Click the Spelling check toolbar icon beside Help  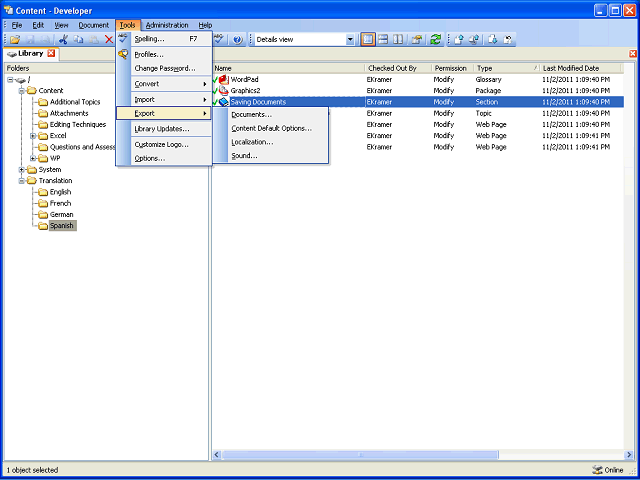pos(219,39)
